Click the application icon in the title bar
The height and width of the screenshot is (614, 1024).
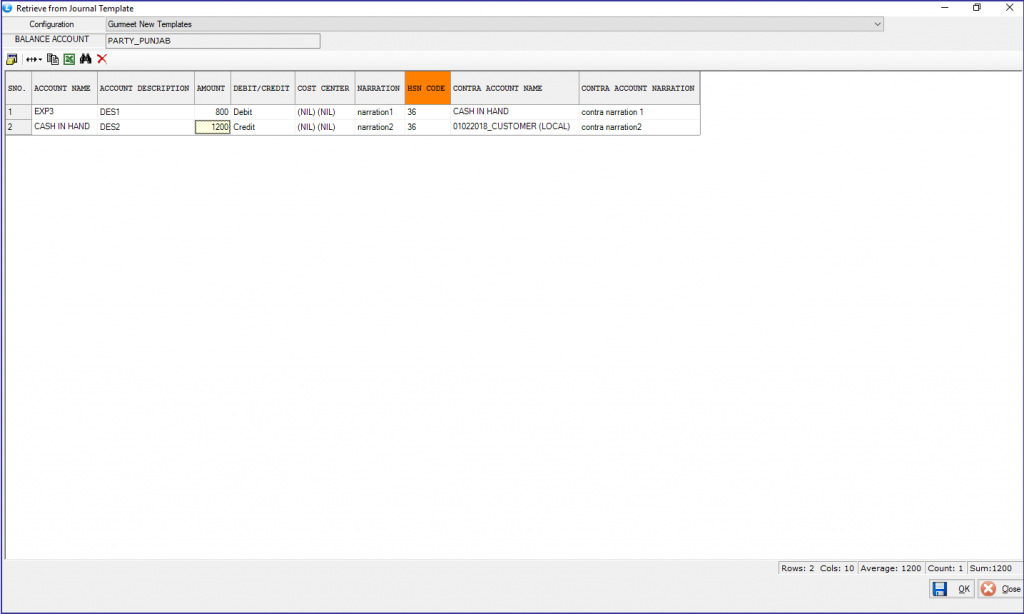[x=8, y=7]
